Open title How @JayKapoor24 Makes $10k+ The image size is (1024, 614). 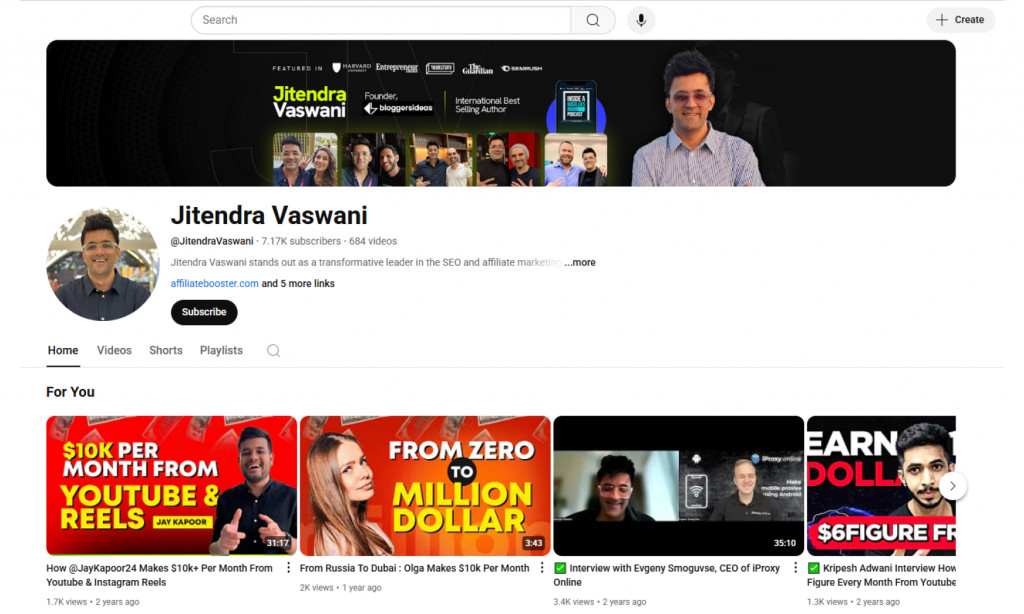159,575
